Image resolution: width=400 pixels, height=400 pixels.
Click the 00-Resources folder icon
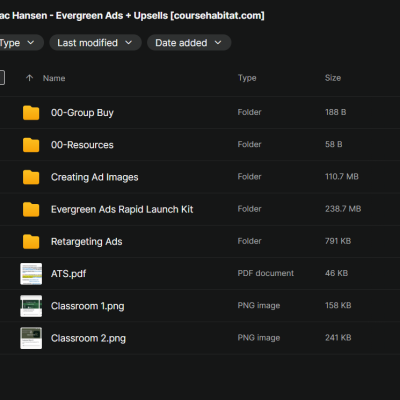click(x=31, y=145)
